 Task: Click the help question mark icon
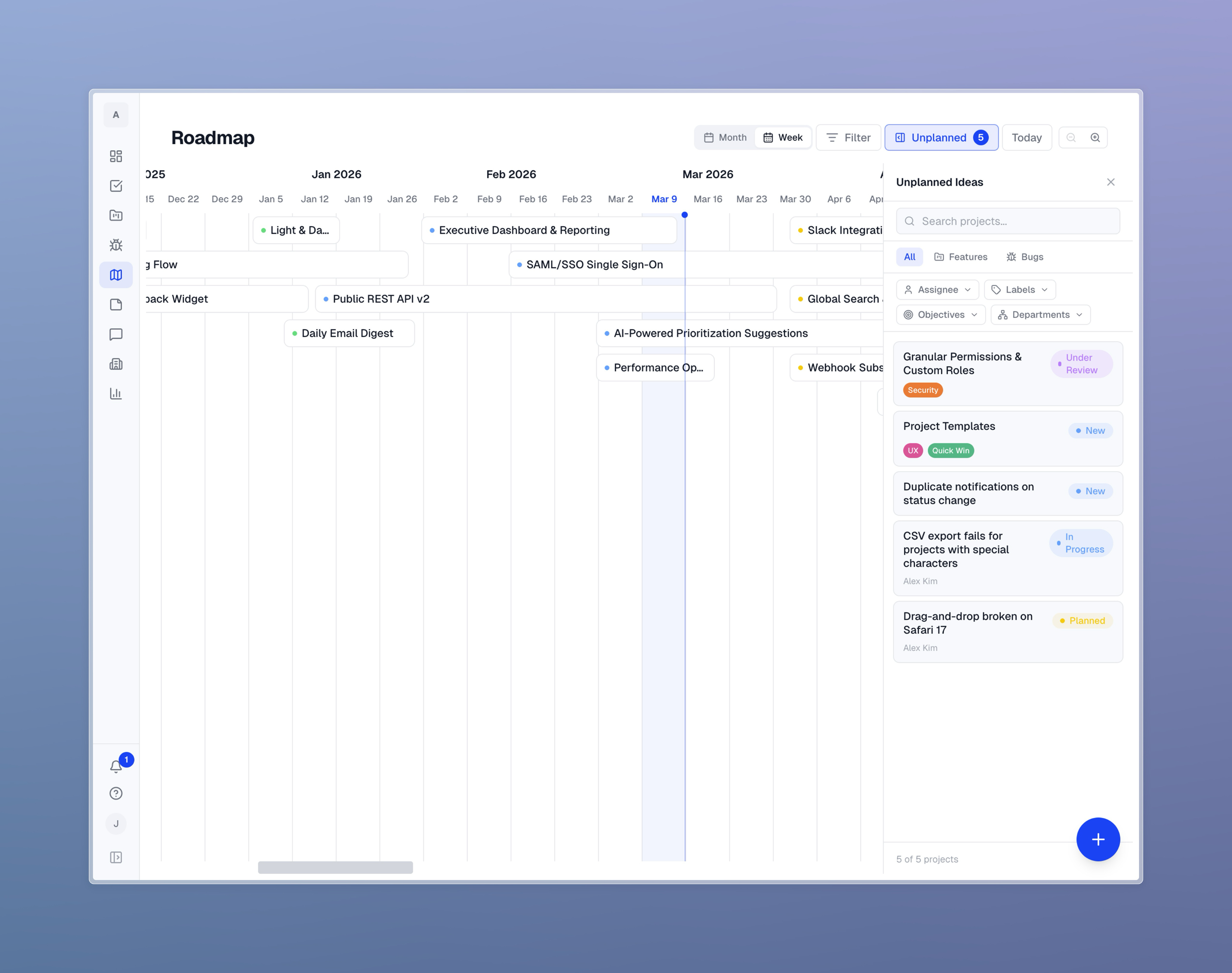116,793
